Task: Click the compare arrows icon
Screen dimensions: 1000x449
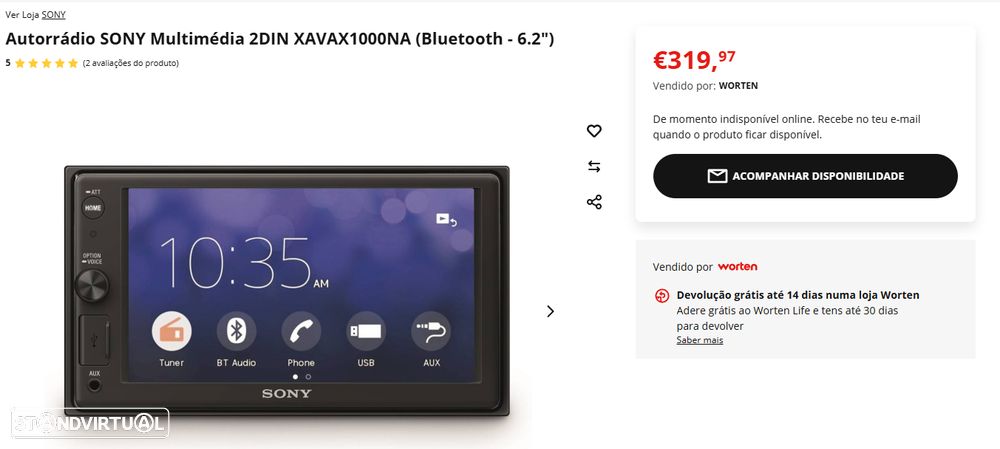Action: 594,166
